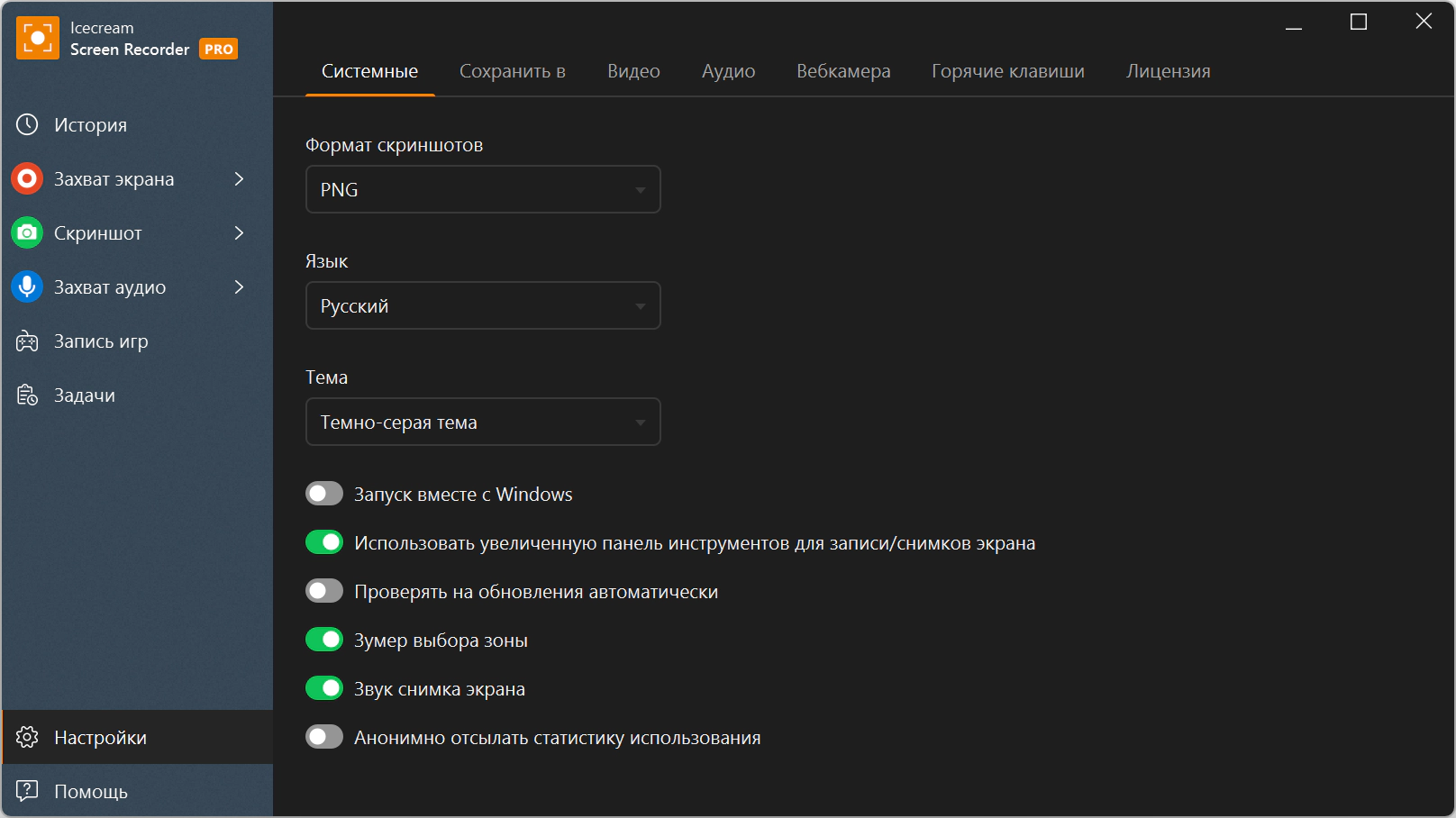The width and height of the screenshot is (1456, 818).
Task: Open the Язык dropdown showing Русский
Action: (x=483, y=305)
